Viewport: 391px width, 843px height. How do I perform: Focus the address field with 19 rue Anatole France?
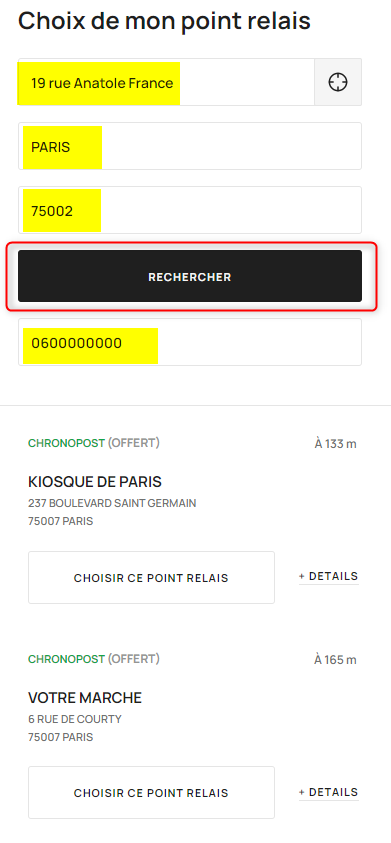166,82
